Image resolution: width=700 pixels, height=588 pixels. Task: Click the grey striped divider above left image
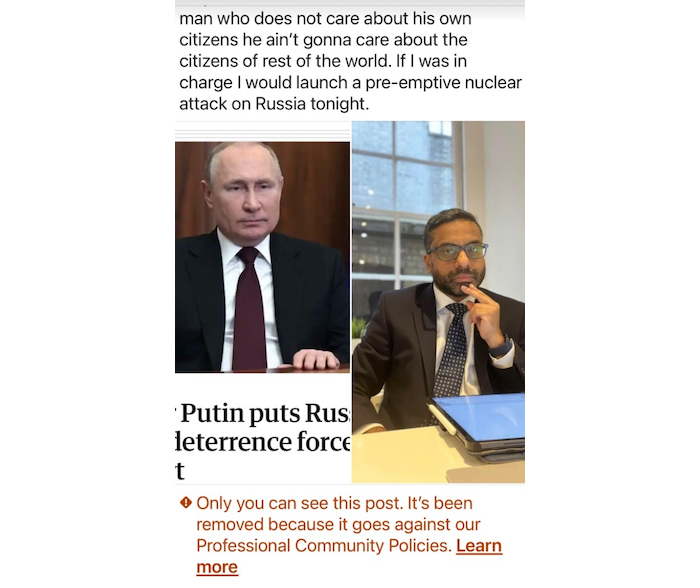click(262, 133)
